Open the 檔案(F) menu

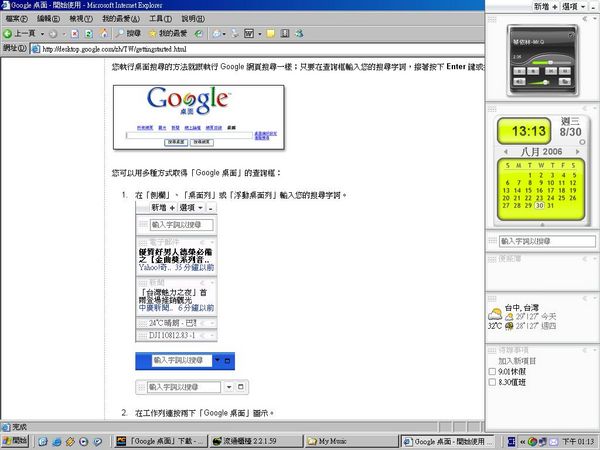(16, 19)
